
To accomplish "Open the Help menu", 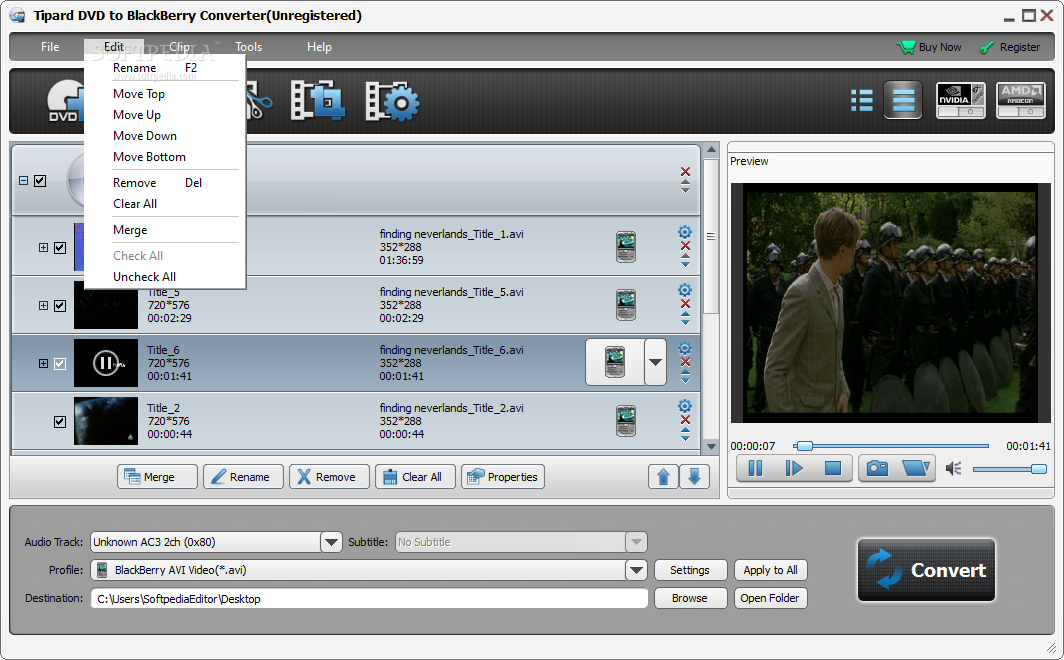I will click(x=319, y=47).
